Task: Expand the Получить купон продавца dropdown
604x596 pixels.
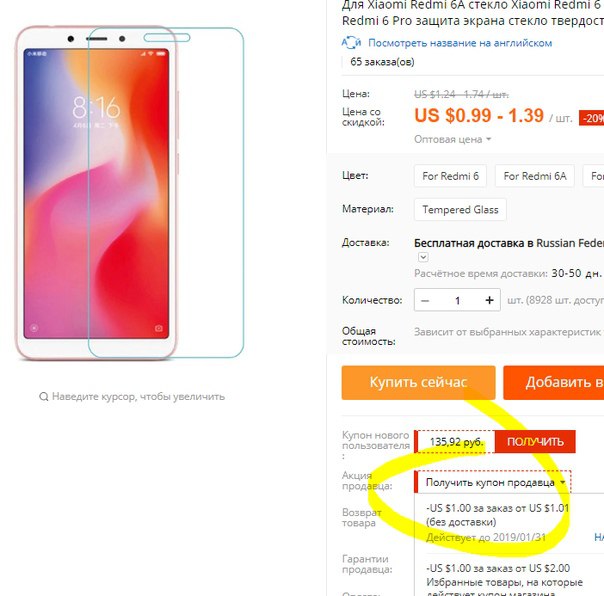Action: pyautogui.click(x=493, y=482)
